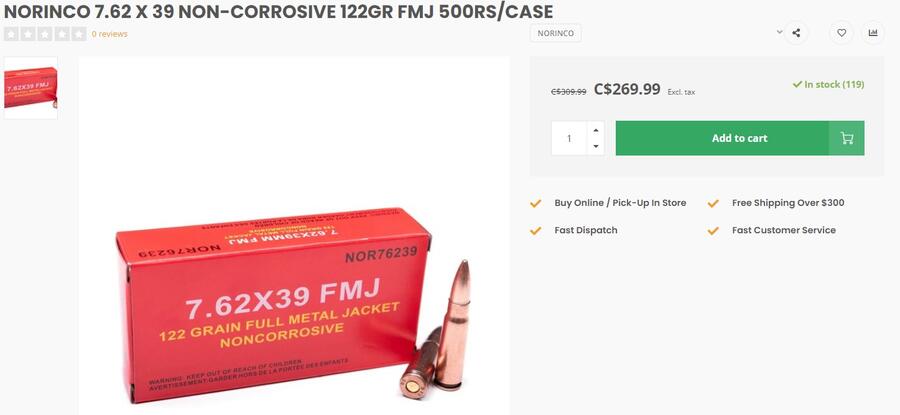The width and height of the screenshot is (900, 415).
Task: Click the main product image
Action: click(294, 235)
